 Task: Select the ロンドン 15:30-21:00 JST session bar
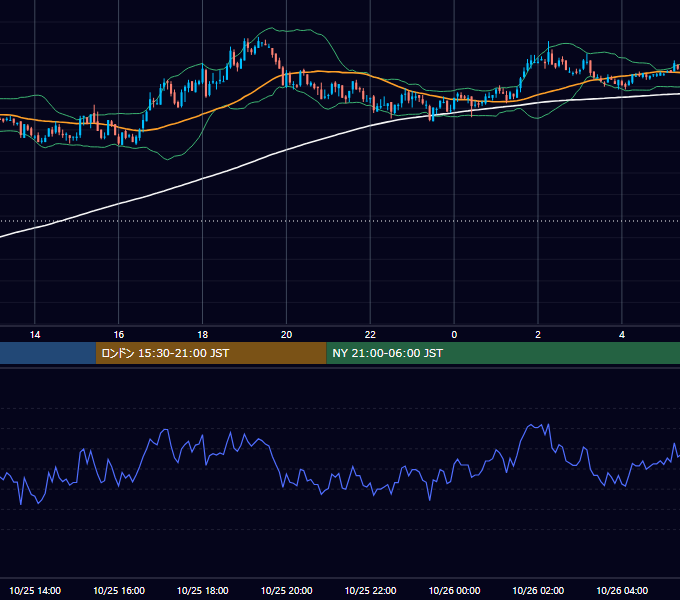(x=211, y=353)
